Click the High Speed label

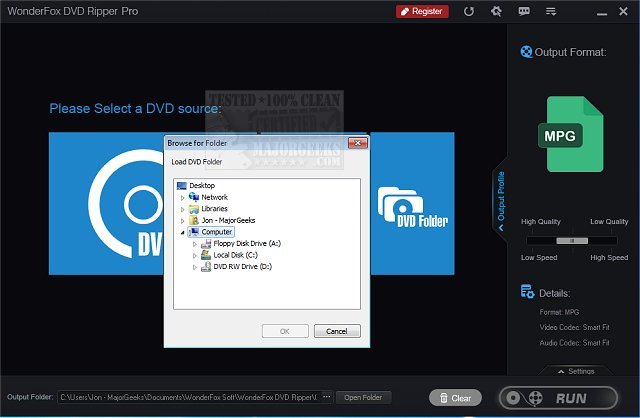(x=609, y=258)
